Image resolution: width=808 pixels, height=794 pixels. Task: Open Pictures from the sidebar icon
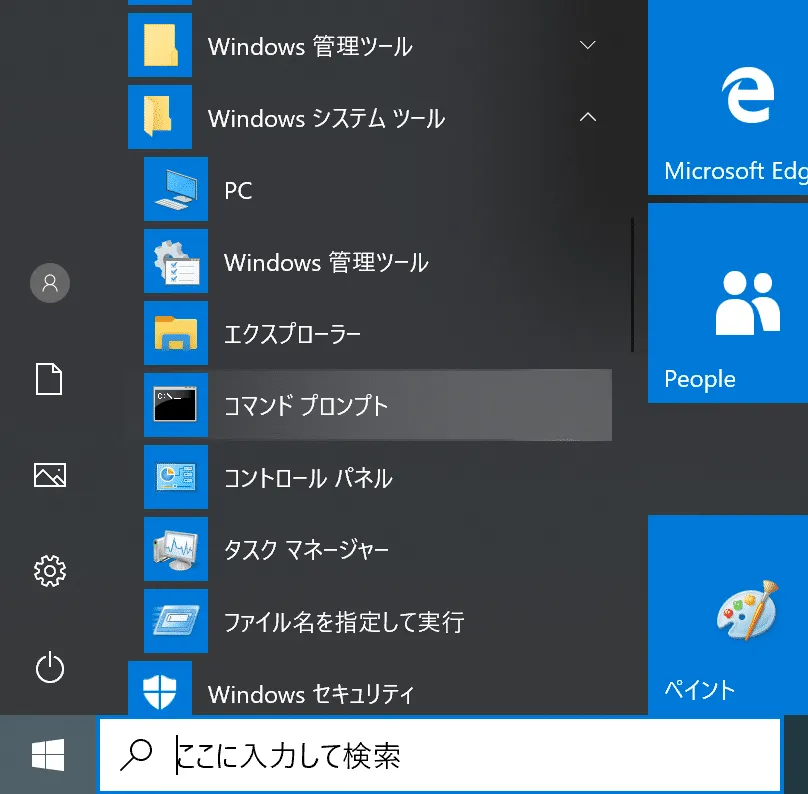50,475
